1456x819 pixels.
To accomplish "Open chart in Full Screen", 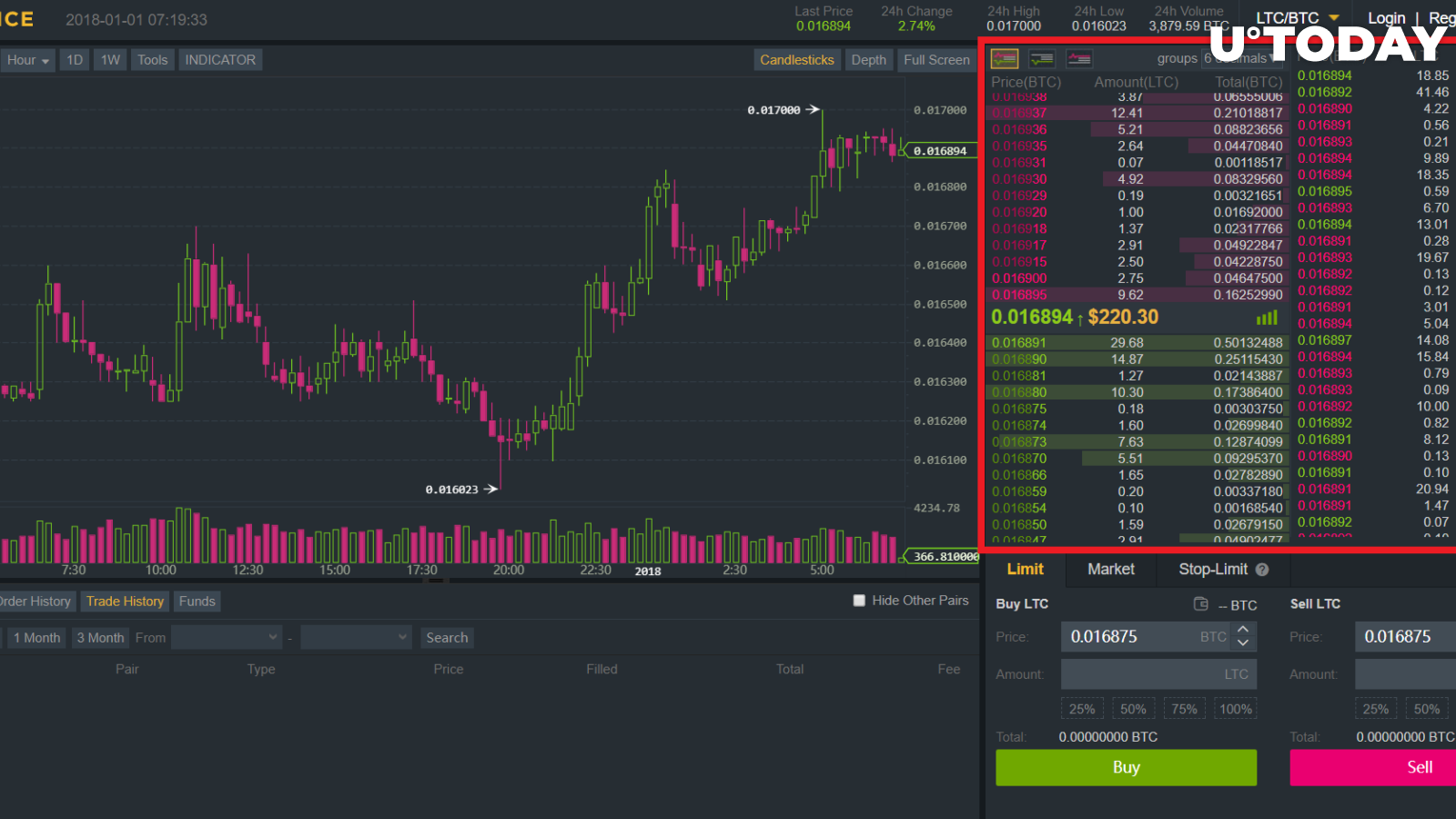I will tap(936, 60).
